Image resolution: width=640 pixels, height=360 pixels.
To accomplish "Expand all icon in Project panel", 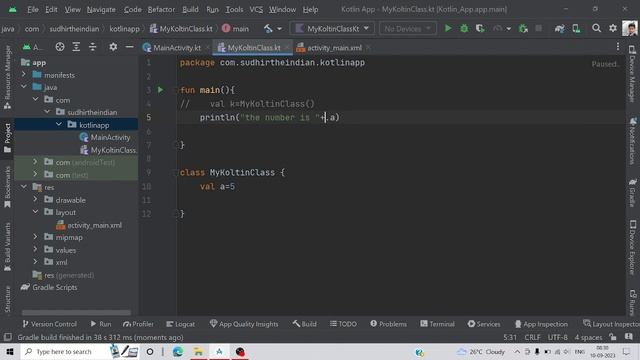I will pos(76,47).
